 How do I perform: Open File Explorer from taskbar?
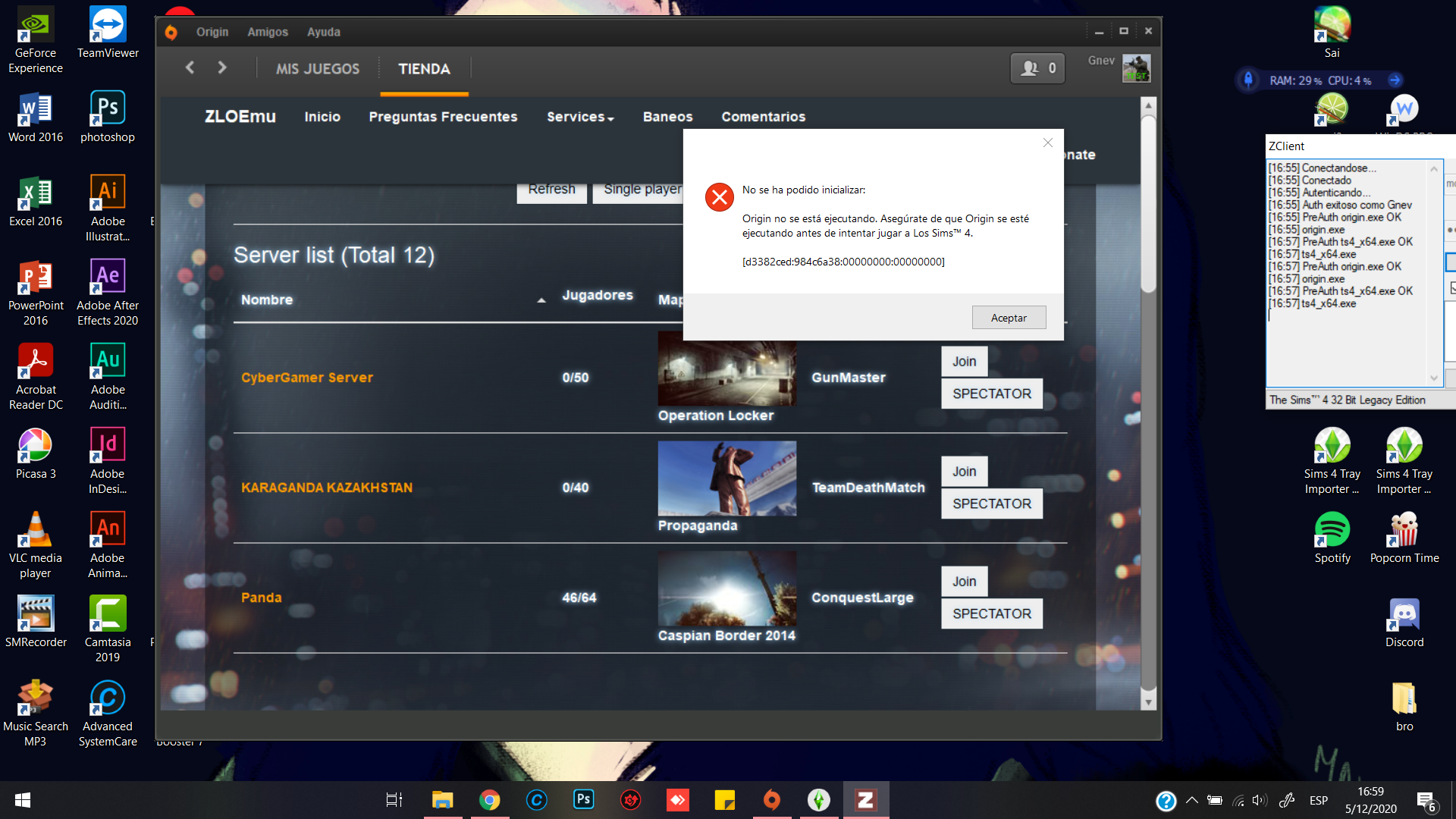pos(442,800)
